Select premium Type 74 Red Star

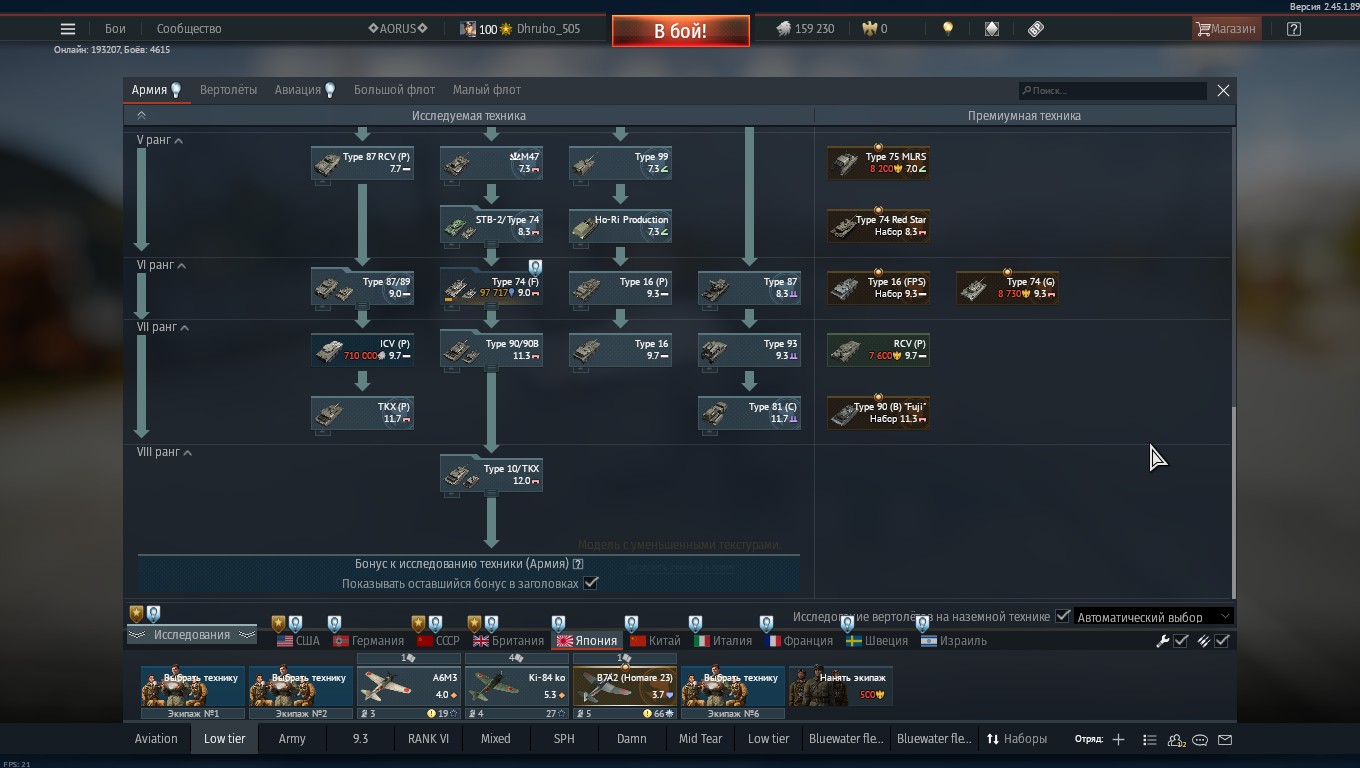point(878,226)
